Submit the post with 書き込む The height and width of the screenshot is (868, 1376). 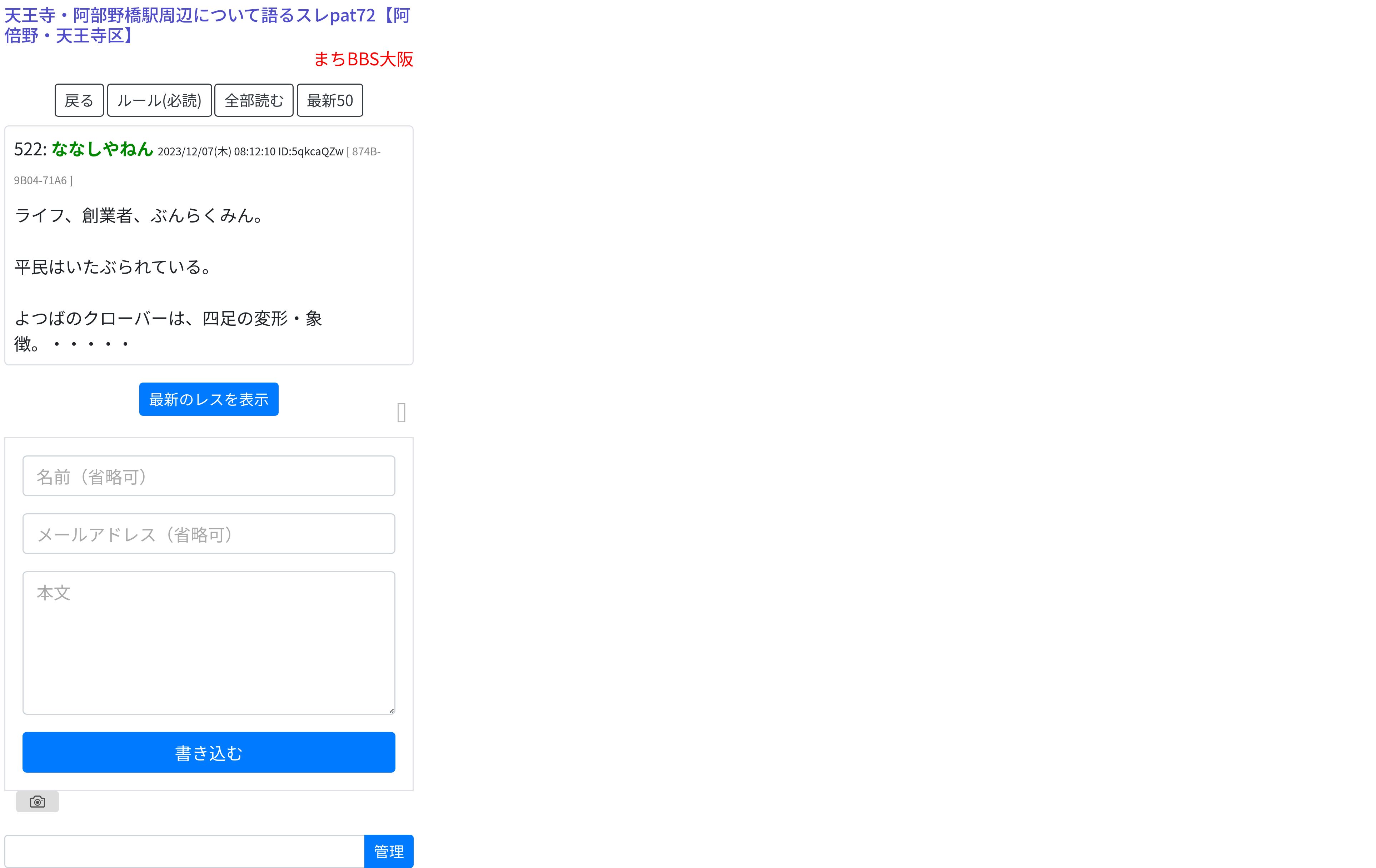[x=209, y=753]
